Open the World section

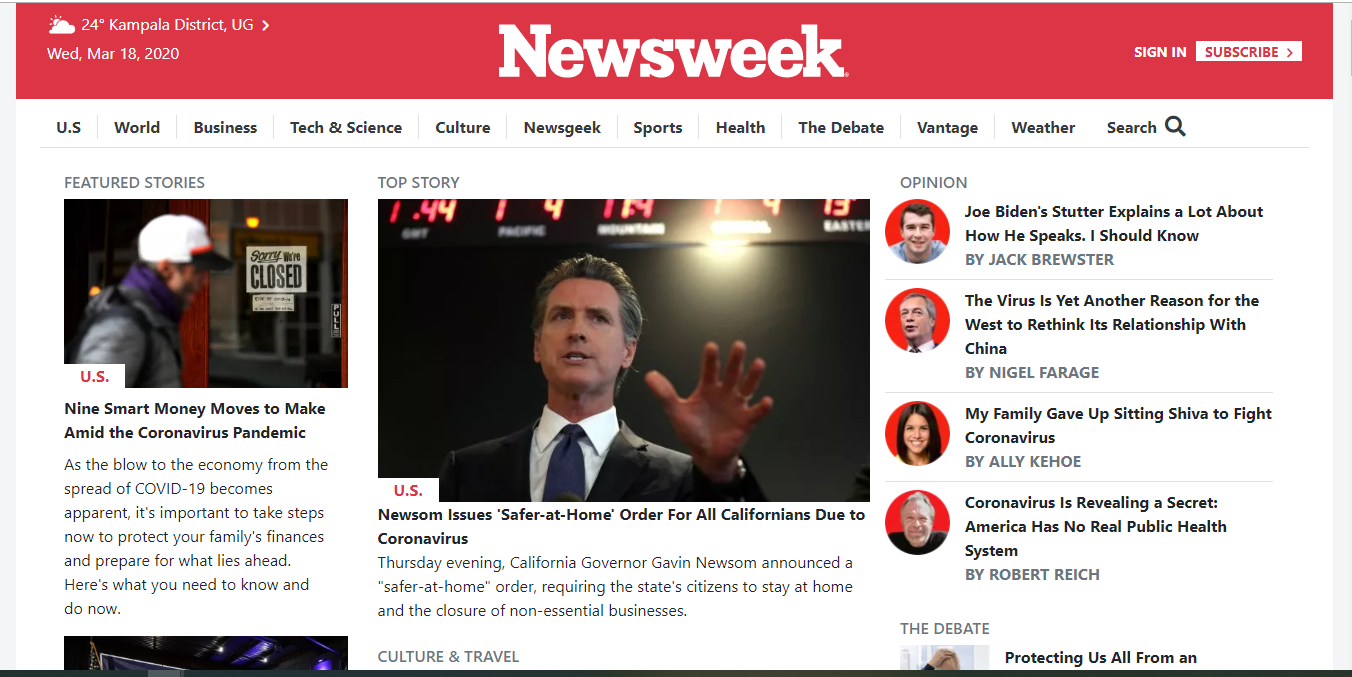point(137,127)
